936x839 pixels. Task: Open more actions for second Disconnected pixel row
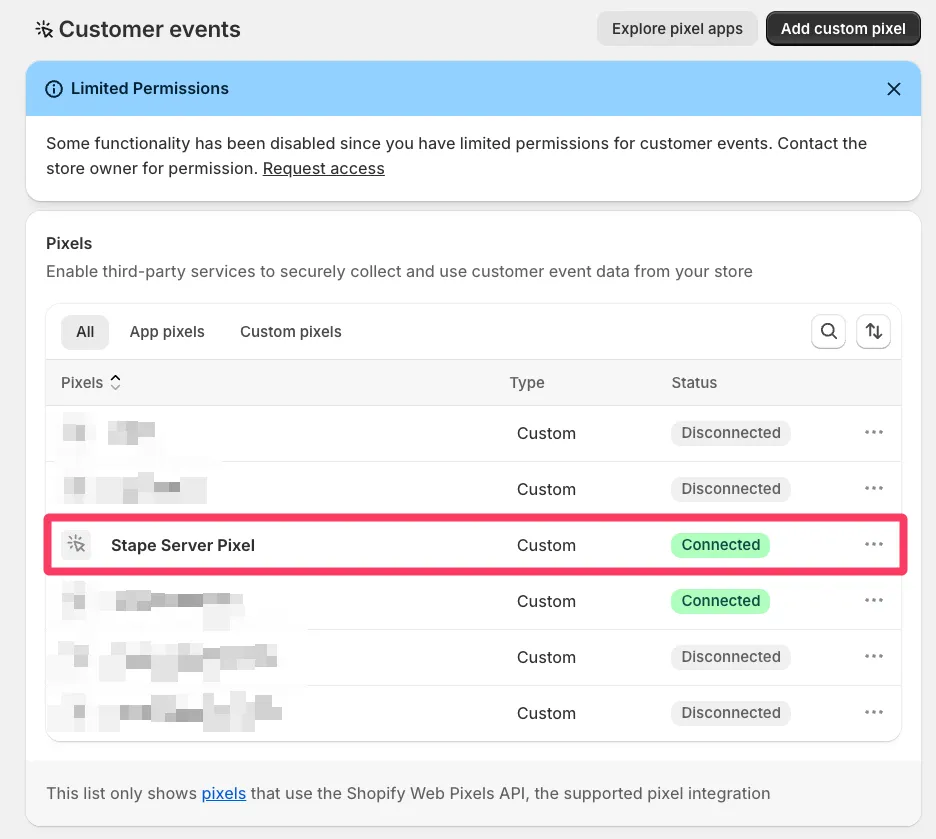point(873,488)
